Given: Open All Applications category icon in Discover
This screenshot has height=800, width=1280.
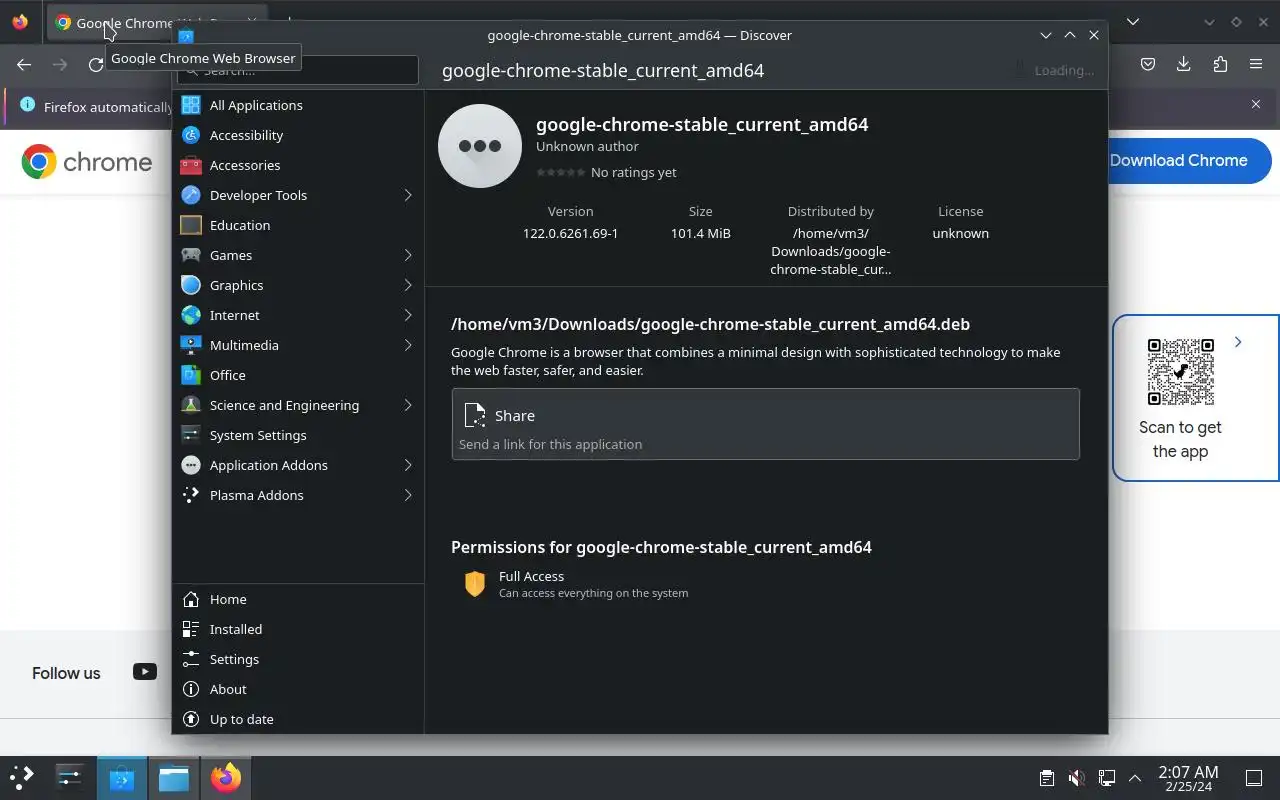Looking at the screenshot, I should (x=191, y=105).
